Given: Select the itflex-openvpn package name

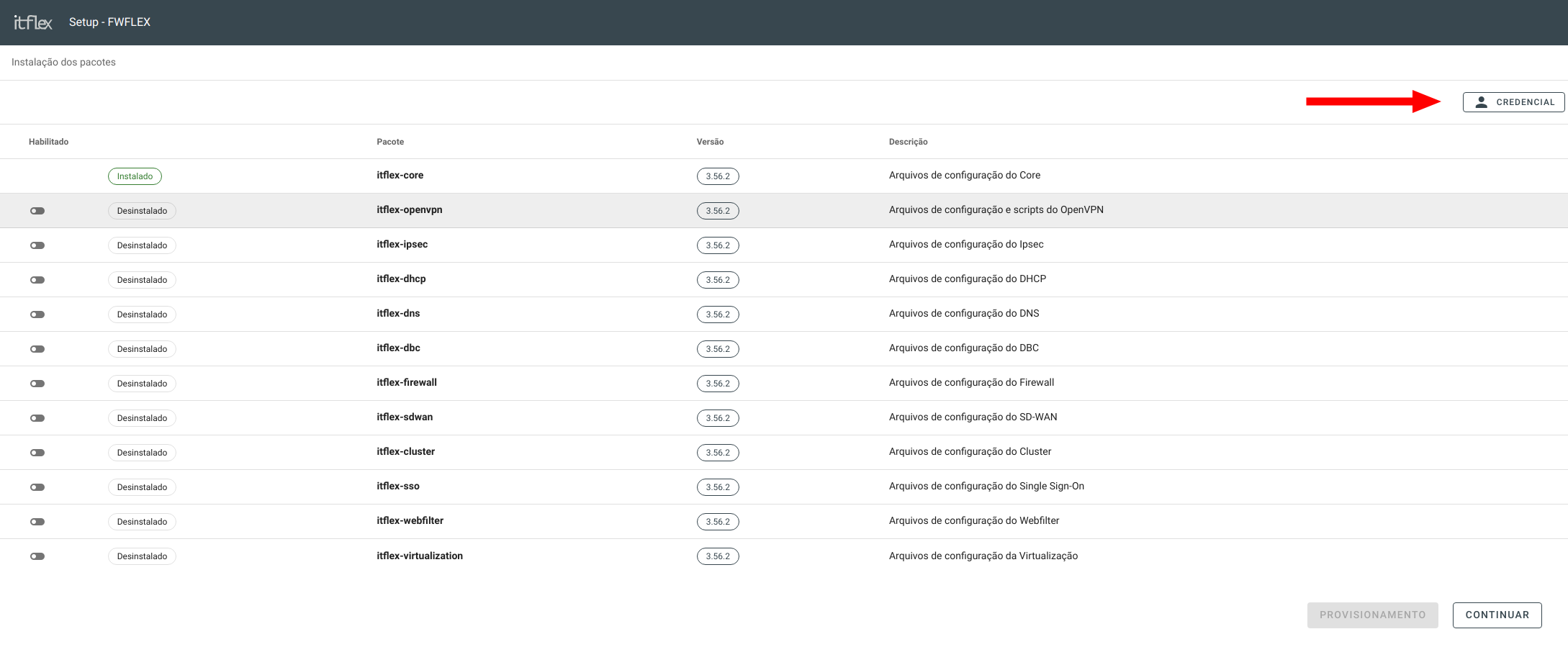Looking at the screenshot, I should pos(409,209).
